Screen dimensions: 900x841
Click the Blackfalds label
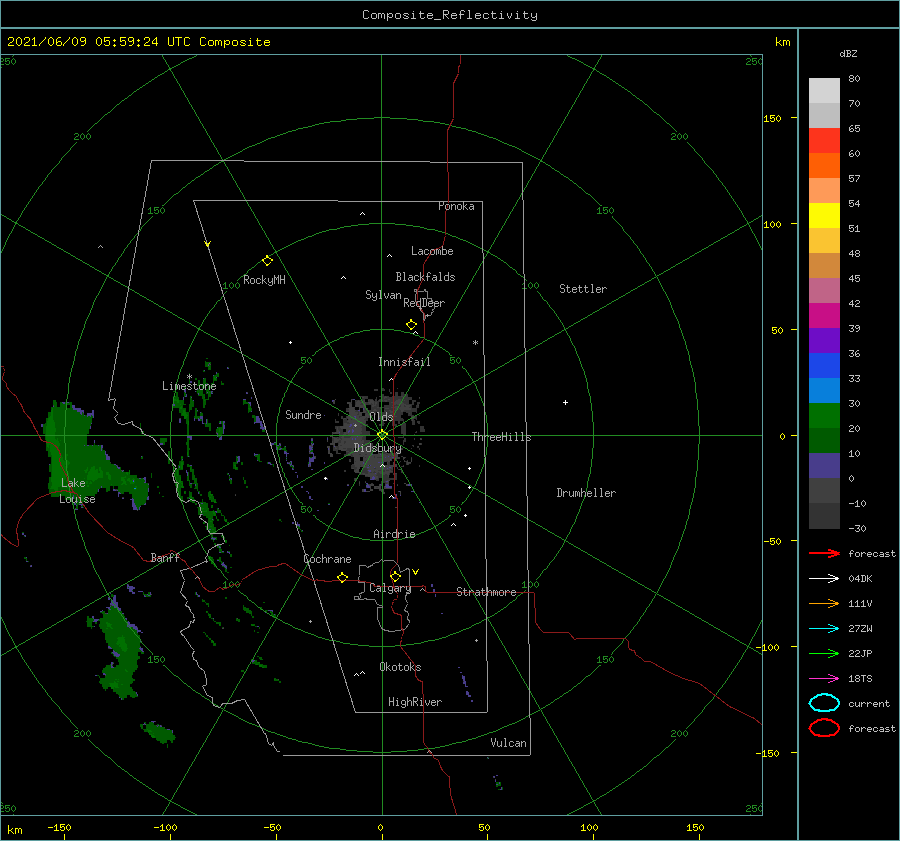pos(425,277)
